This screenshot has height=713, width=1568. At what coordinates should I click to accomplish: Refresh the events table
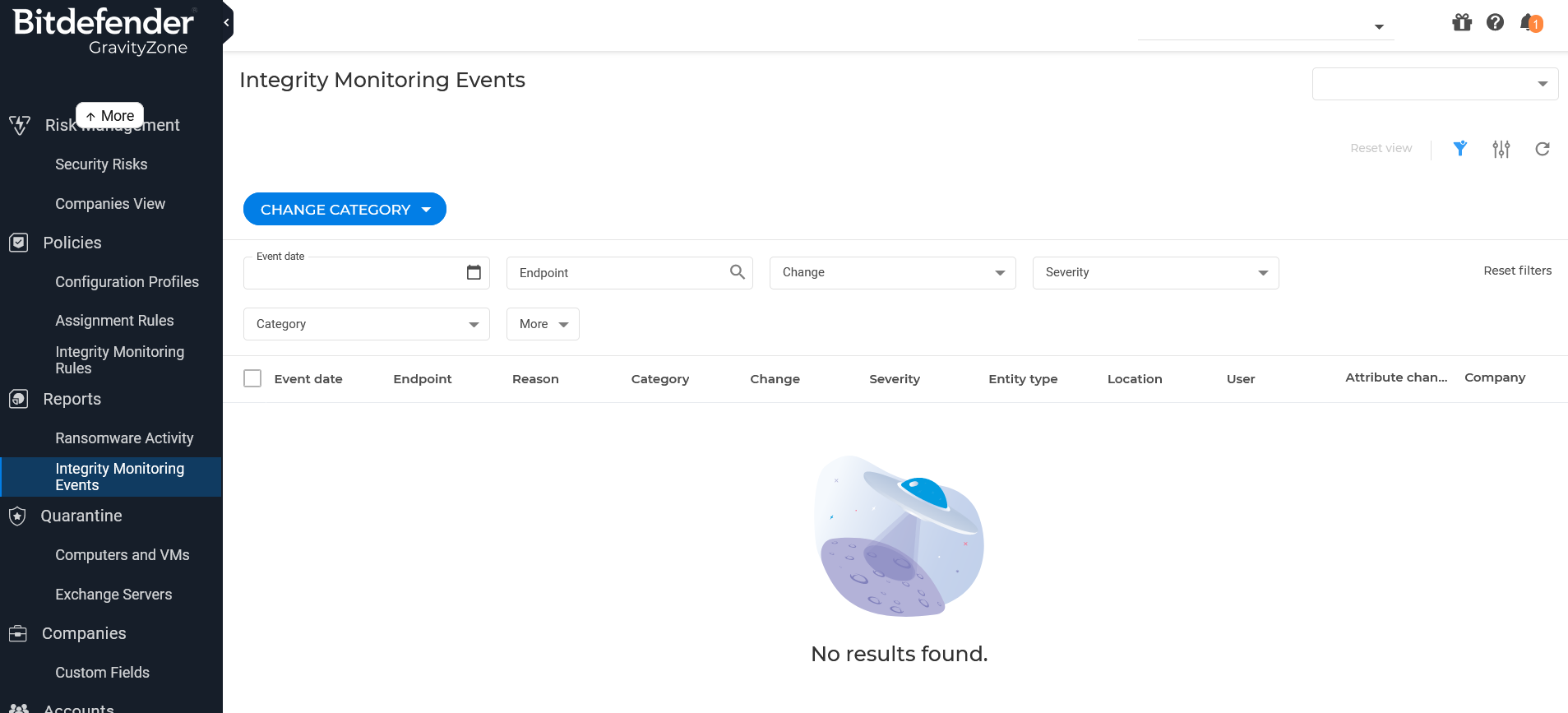click(1542, 149)
